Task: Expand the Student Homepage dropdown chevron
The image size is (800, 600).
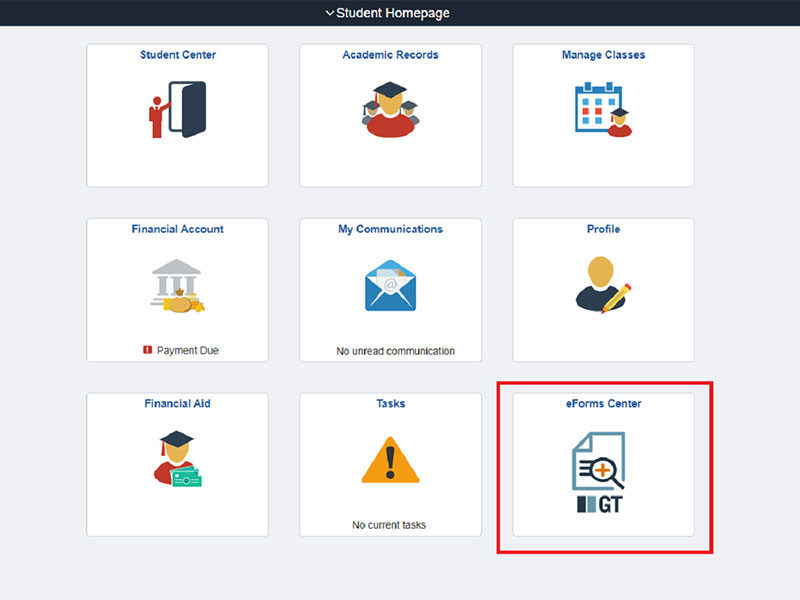Action: pyautogui.click(x=330, y=13)
